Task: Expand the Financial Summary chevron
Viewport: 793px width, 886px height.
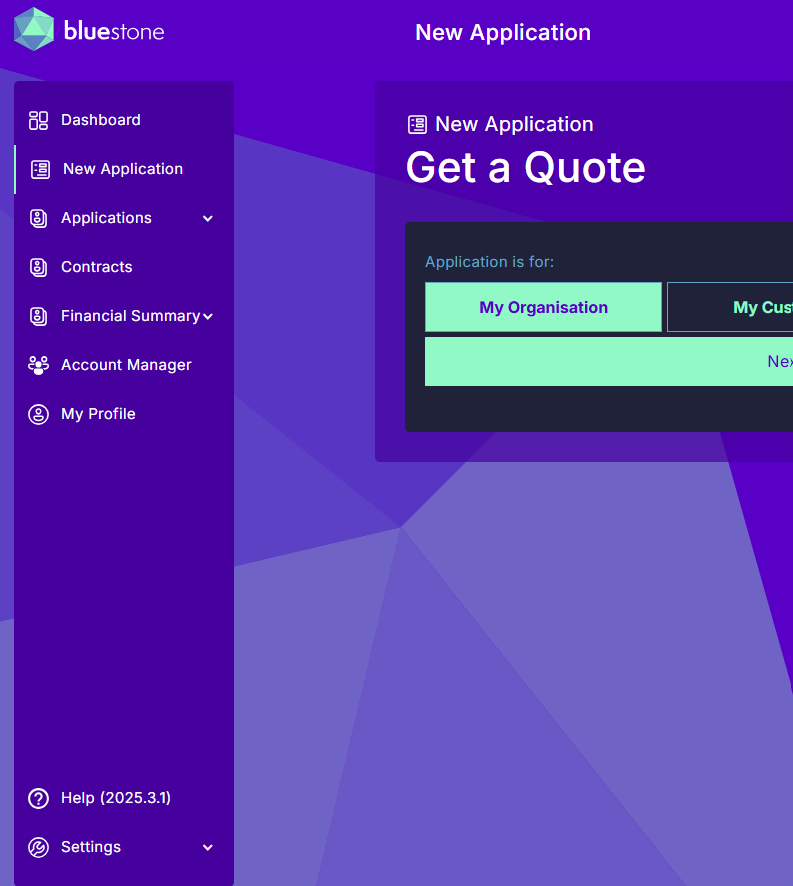Action: click(208, 316)
